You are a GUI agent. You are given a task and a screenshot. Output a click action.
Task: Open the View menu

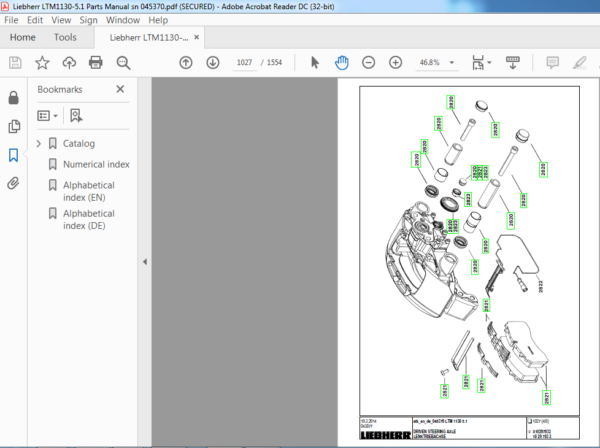61,20
